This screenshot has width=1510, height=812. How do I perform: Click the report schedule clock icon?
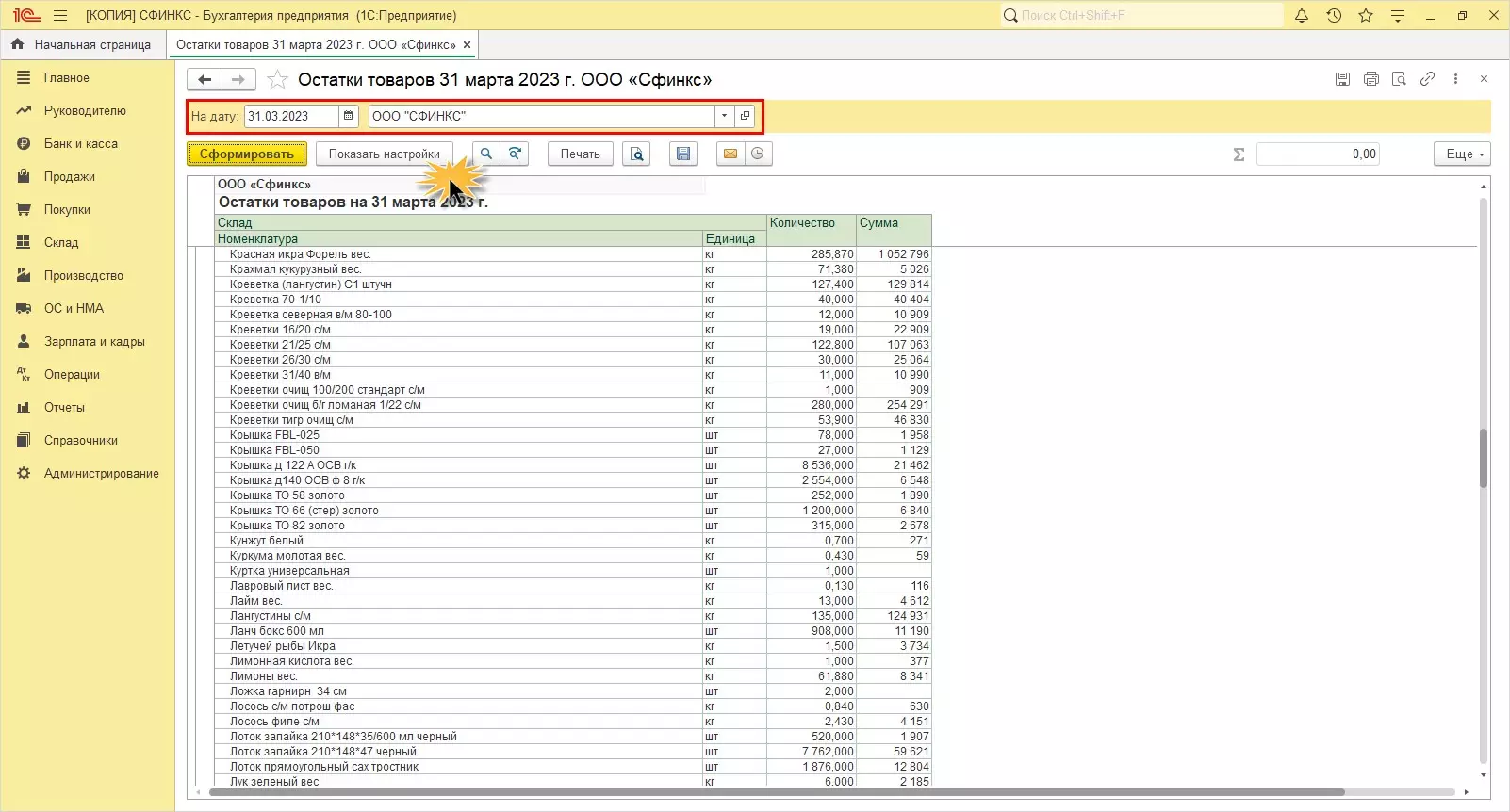click(758, 154)
